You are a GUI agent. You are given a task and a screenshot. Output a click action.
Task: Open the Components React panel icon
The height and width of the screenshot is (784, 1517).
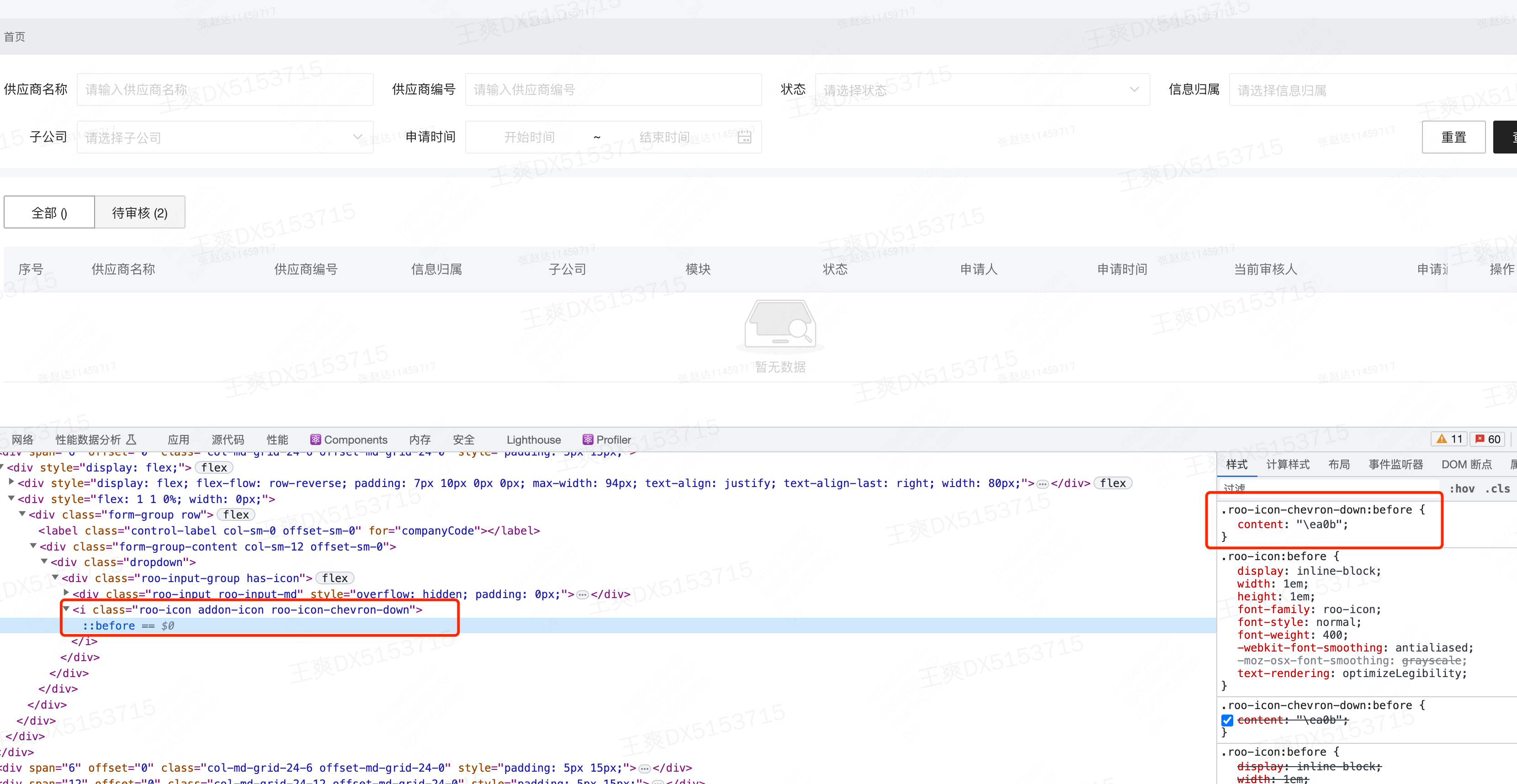tap(316, 440)
